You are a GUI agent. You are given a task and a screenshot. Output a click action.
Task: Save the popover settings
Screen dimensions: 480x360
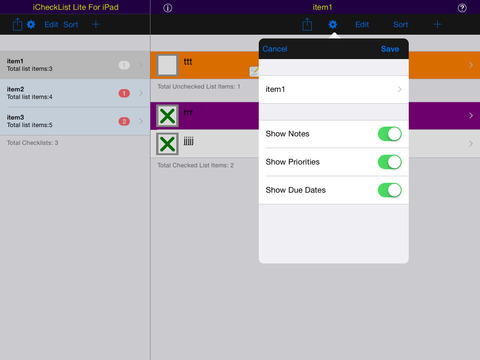390,49
